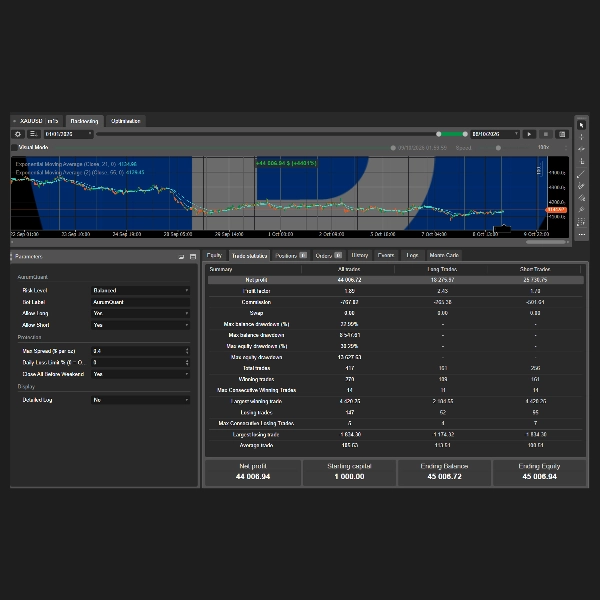Open the Close All Before Weekend dropdown
The width and height of the screenshot is (600, 600).
pos(140,374)
